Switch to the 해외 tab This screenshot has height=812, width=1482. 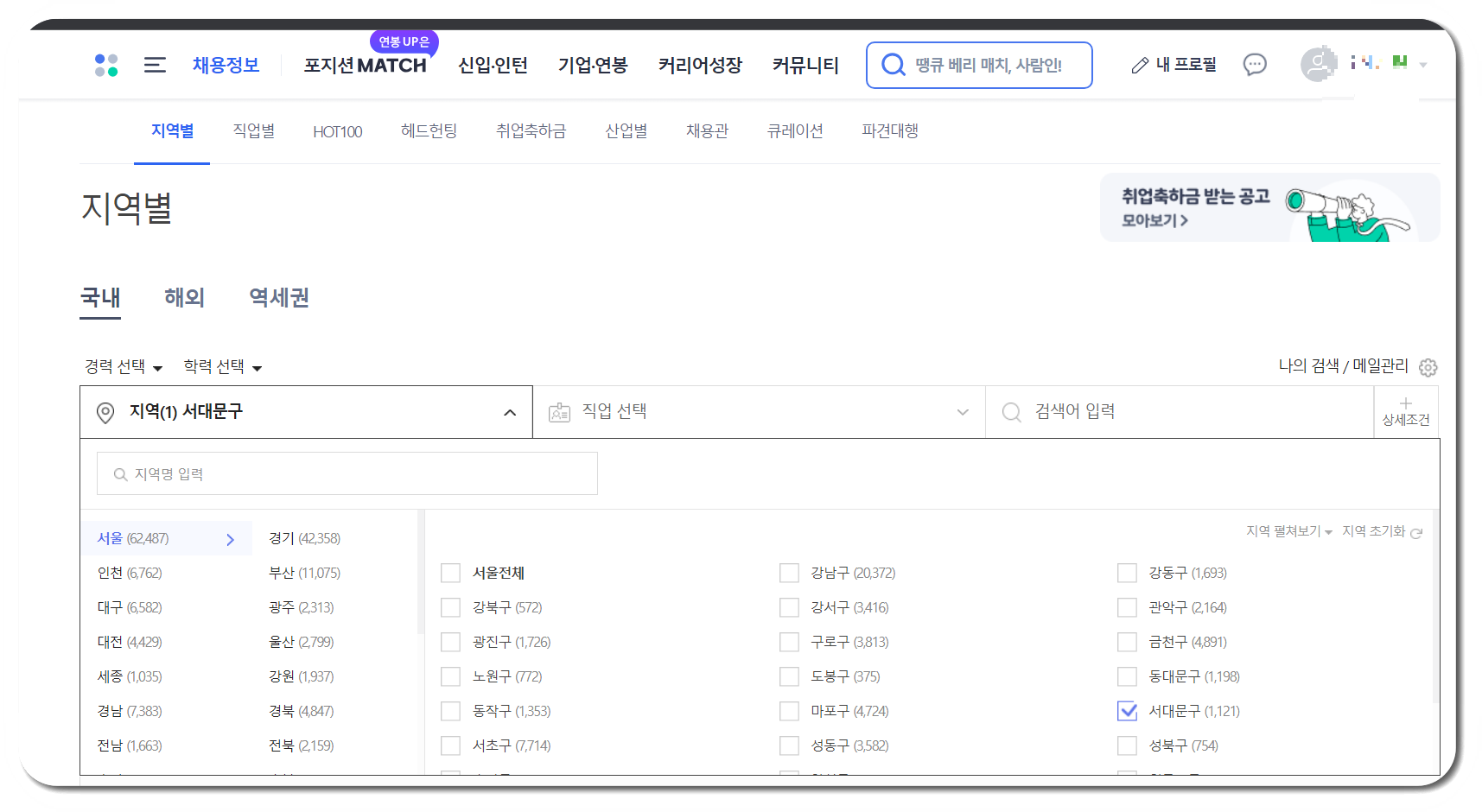pos(183,298)
